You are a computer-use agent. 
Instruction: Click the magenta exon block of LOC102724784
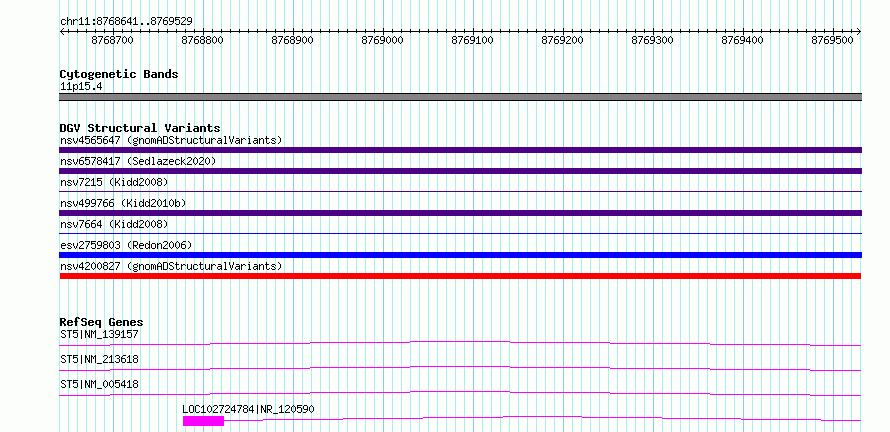coord(203,421)
